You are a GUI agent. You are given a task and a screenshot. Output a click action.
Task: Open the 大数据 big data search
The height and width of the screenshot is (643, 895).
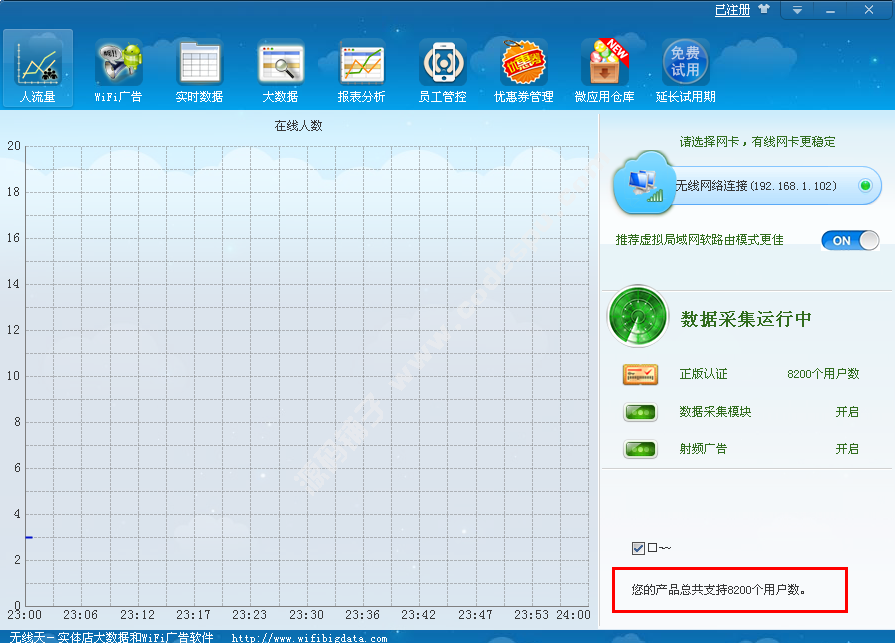pyautogui.click(x=280, y=70)
